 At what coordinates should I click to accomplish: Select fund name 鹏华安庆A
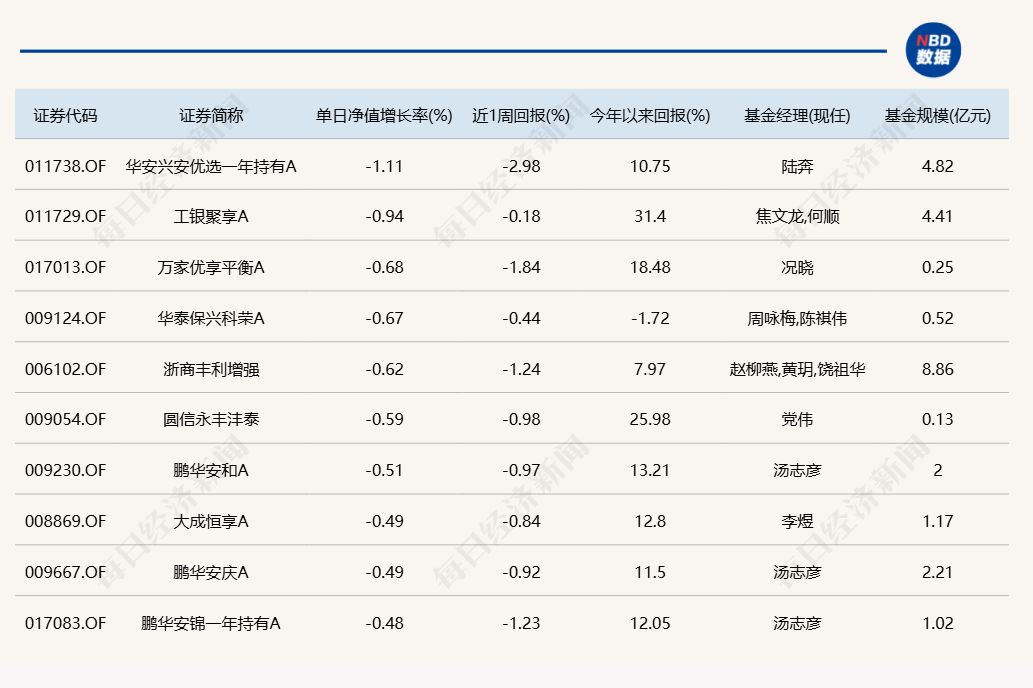(x=211, y=572)
